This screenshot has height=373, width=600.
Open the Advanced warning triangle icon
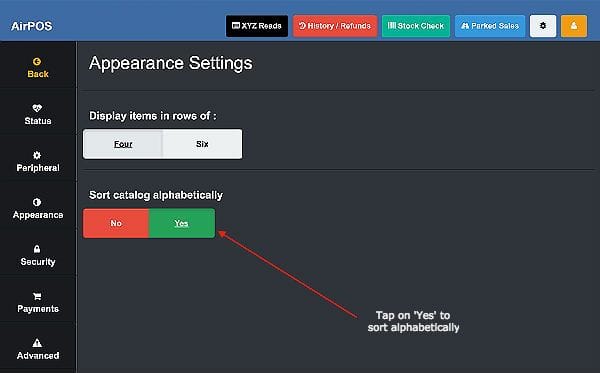pos(37,343)
